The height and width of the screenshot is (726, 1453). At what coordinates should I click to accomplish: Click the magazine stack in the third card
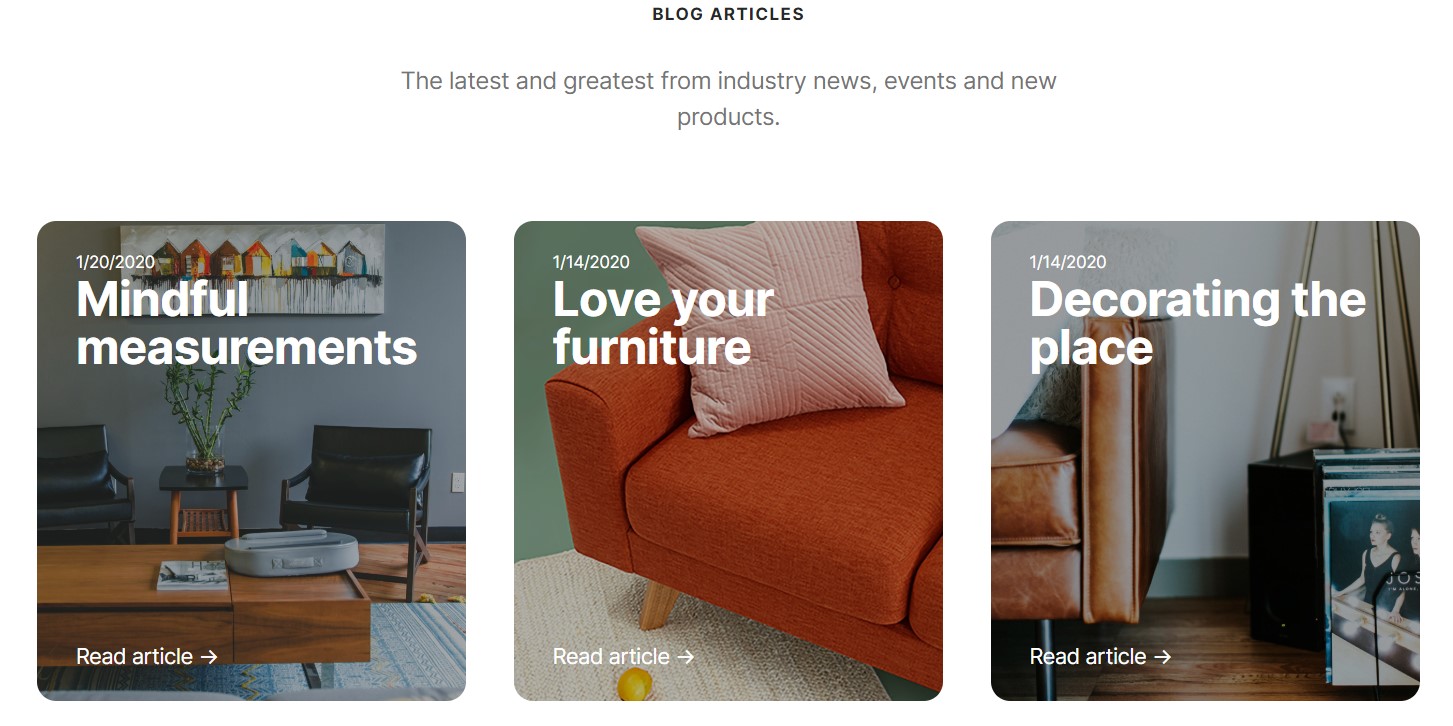1370,560
